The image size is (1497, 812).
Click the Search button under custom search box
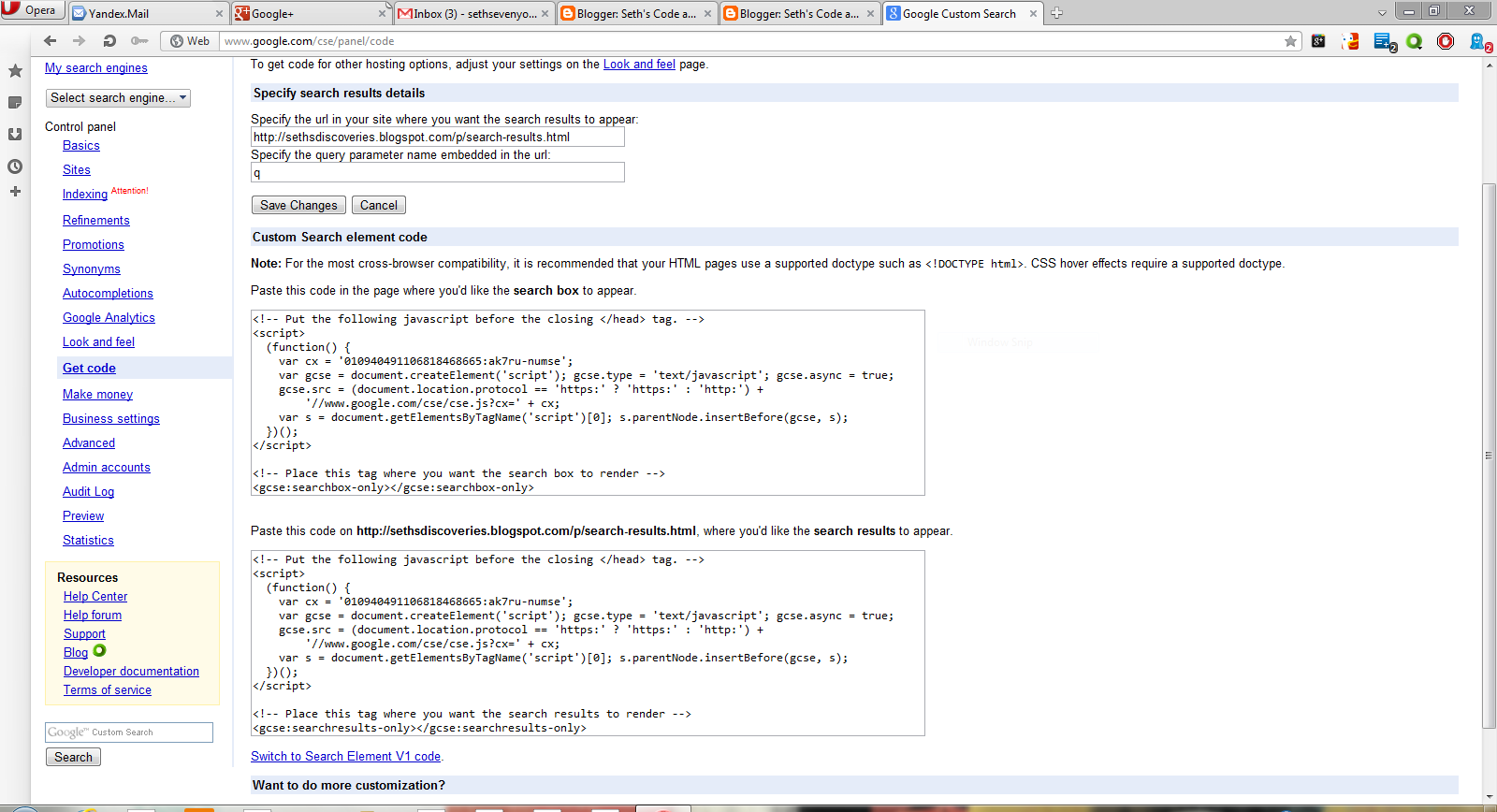pyautogui.click(x=73, y=757)
